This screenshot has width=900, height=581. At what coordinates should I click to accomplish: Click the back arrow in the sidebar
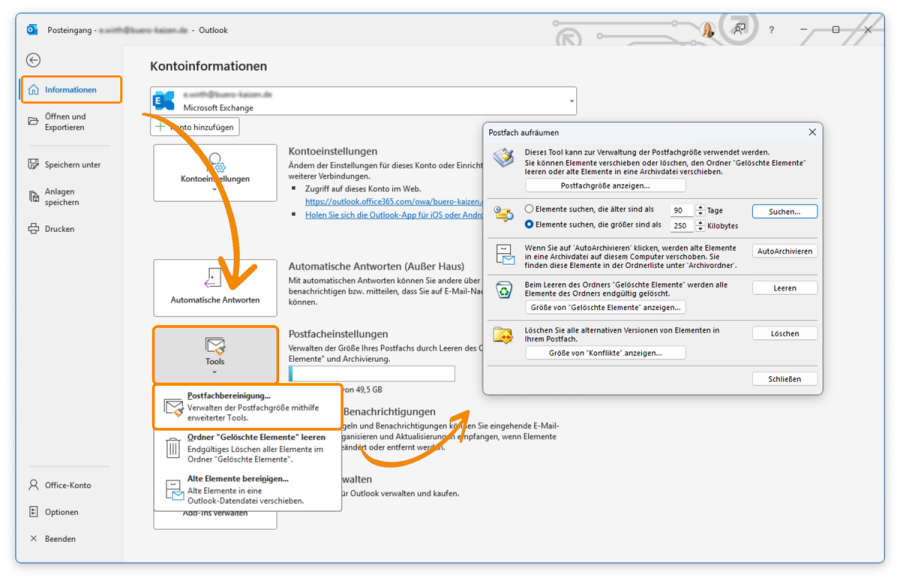[33, 61]
